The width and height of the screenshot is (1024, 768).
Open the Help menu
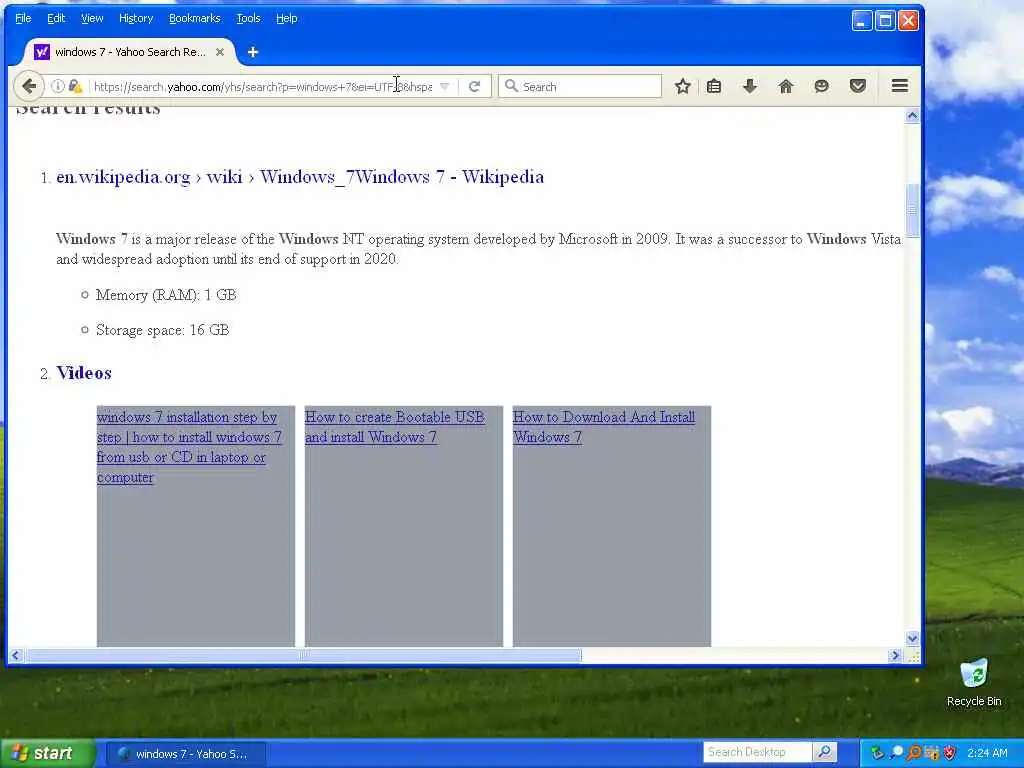point(287,18)
